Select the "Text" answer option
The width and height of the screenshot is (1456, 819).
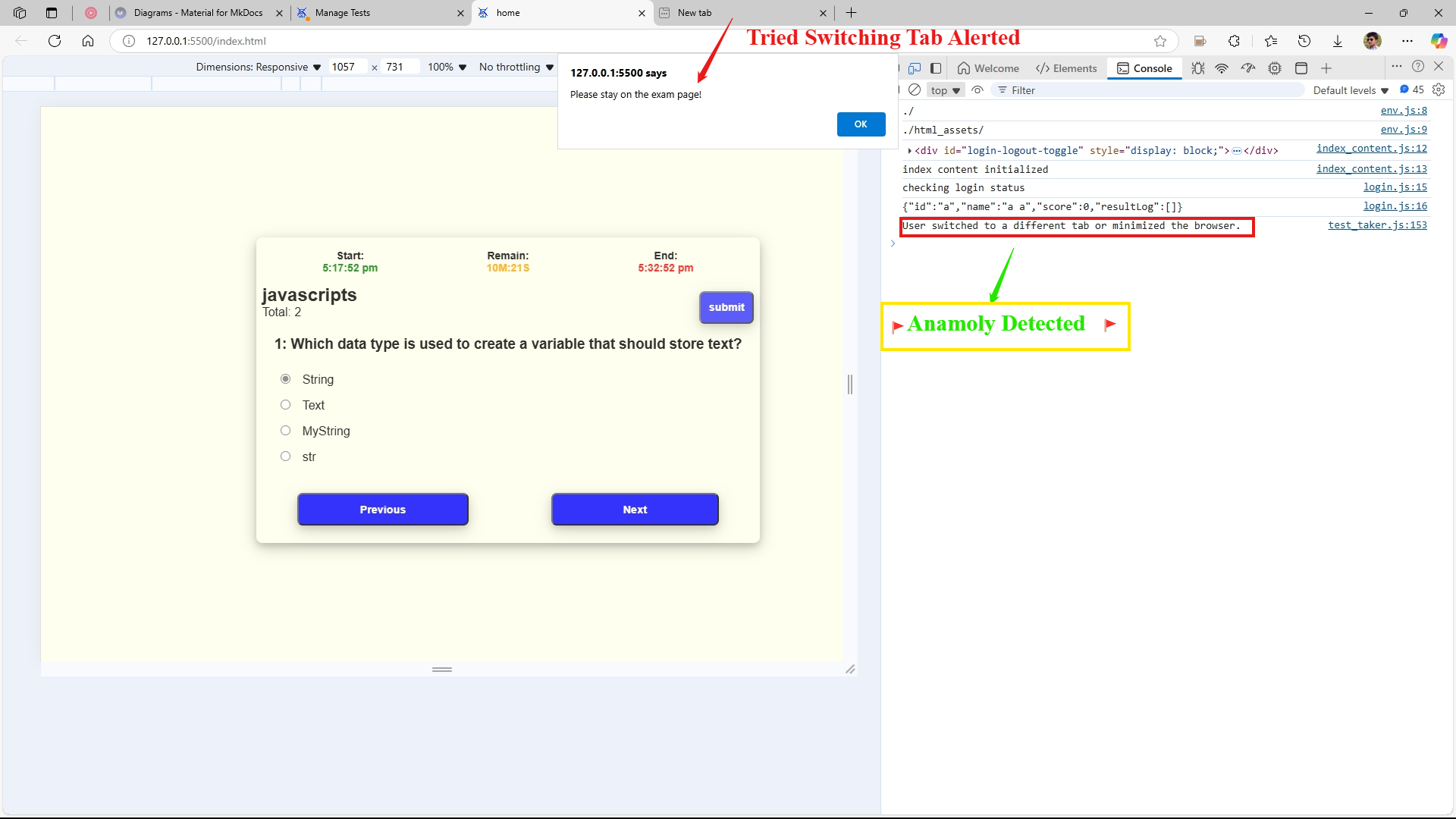pyautogui.click(x=286, y=405)
